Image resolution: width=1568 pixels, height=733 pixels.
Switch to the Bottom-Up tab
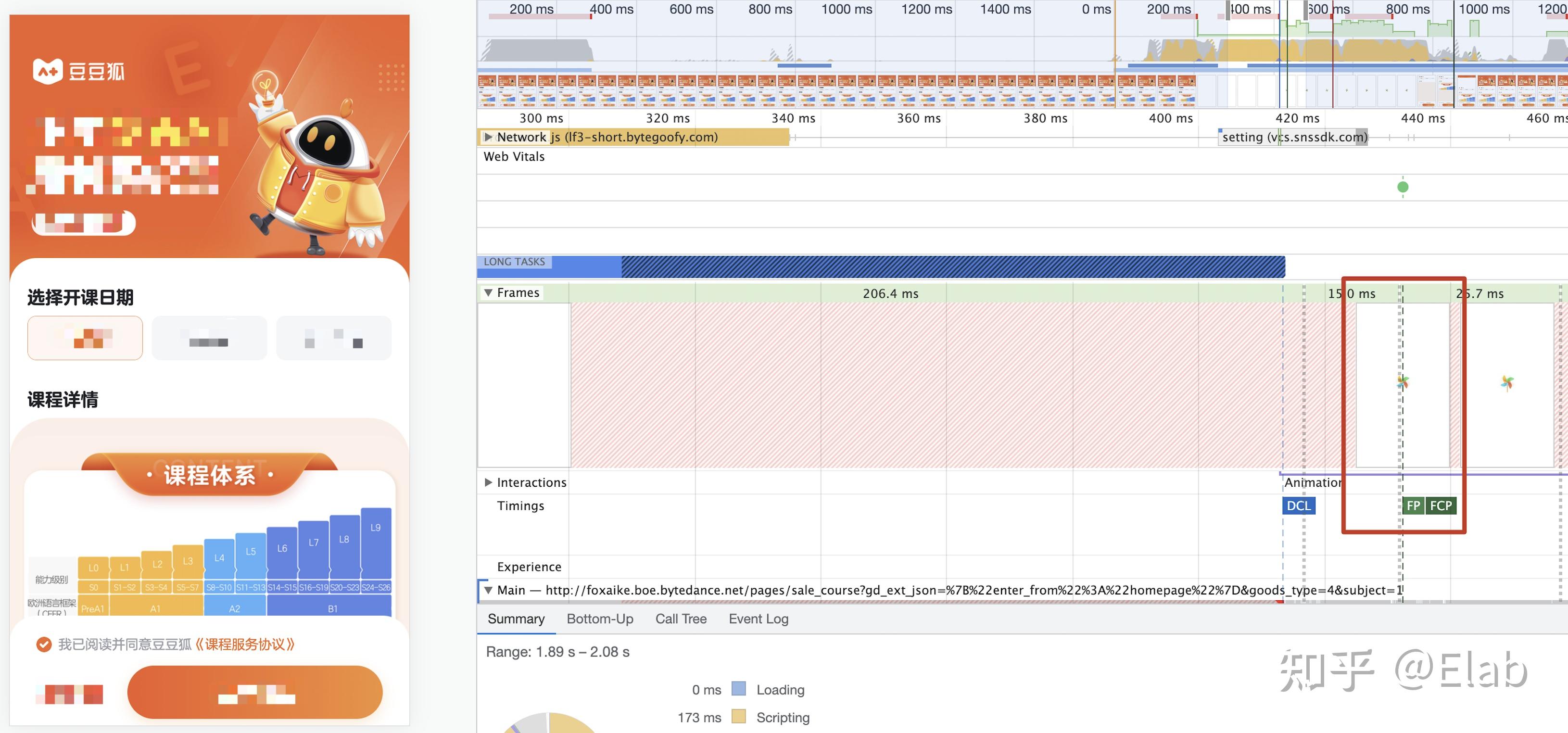click(600, 619)
